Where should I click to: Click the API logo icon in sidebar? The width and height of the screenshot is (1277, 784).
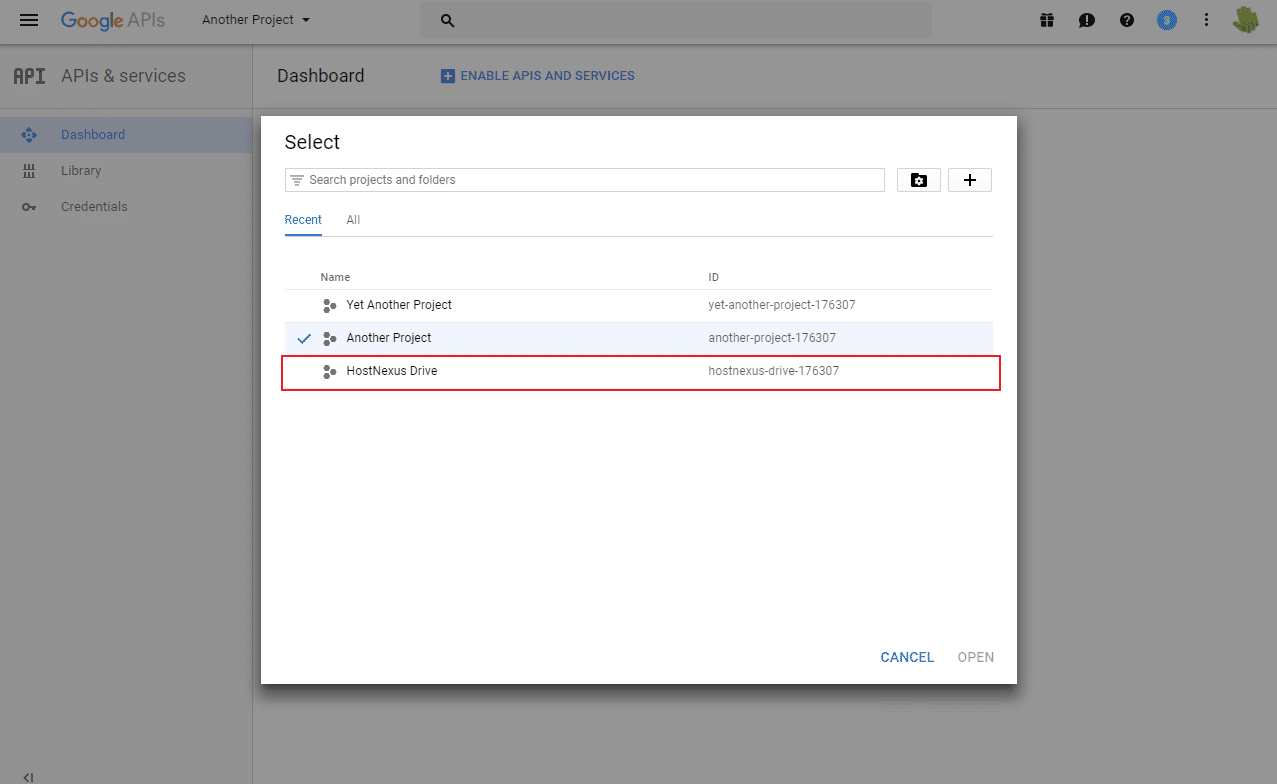pos(29,76)
